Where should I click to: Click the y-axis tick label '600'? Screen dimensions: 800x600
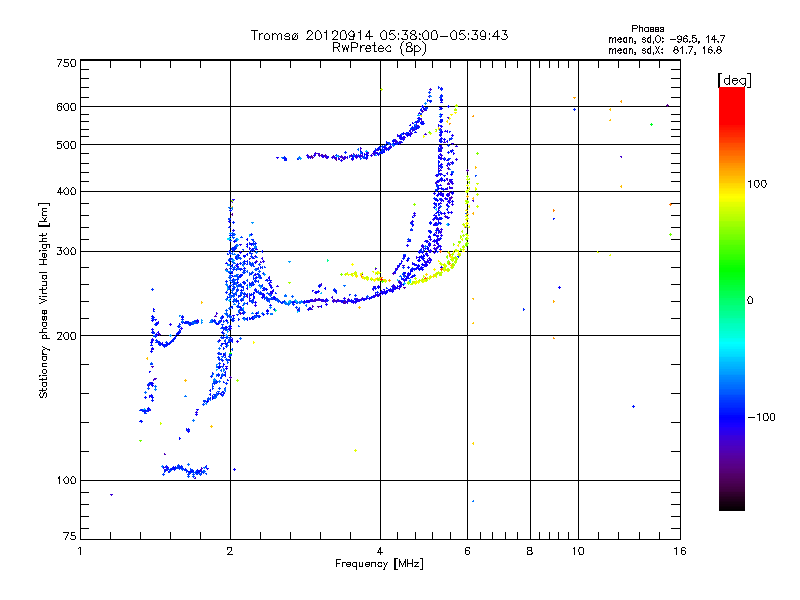coord(66,107)
